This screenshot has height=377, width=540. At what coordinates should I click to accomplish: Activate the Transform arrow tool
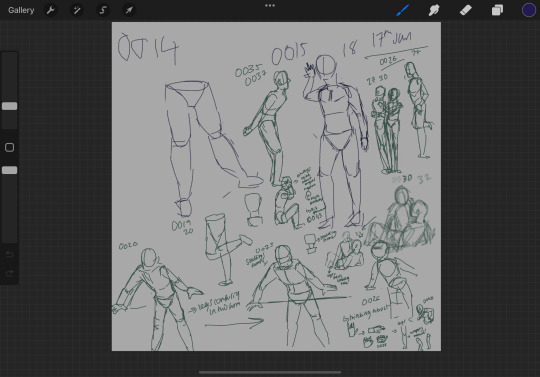[129, 10]
